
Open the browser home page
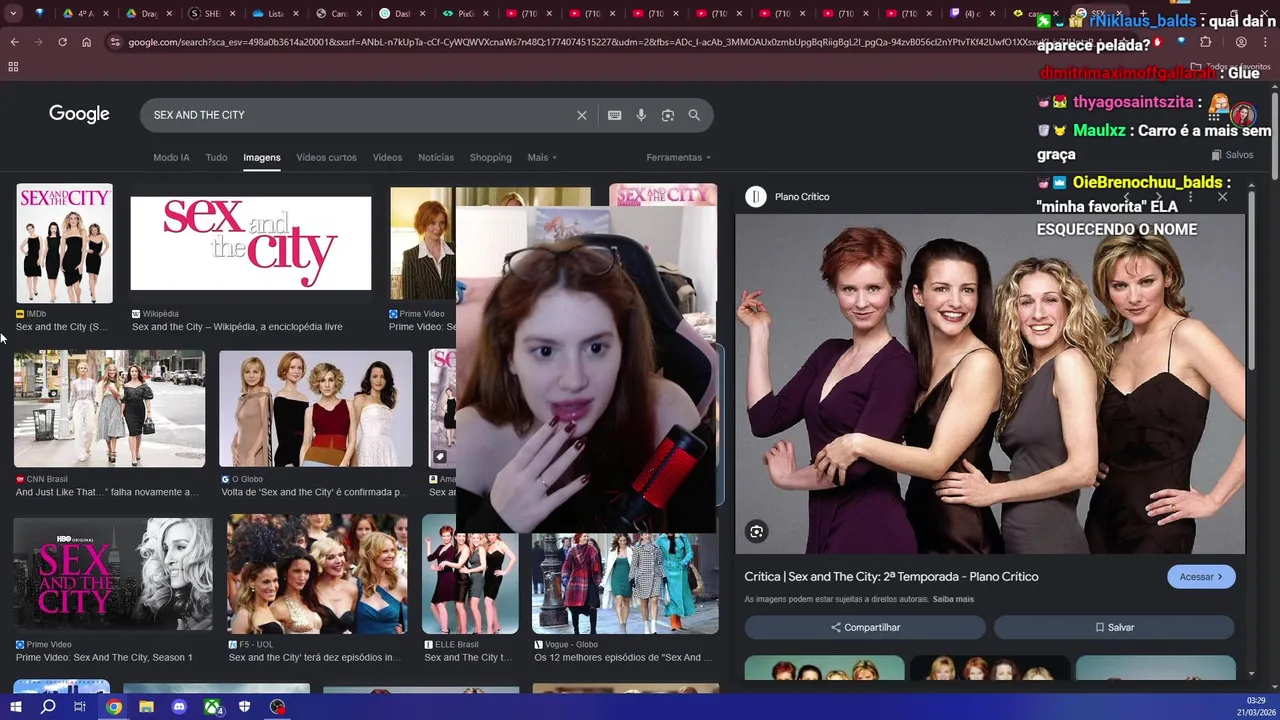click(86, 42)
